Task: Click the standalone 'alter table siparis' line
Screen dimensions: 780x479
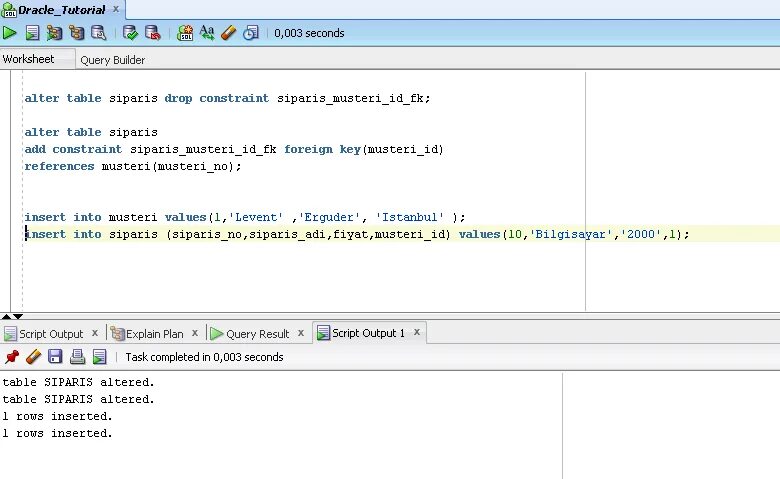Action: 91,132
